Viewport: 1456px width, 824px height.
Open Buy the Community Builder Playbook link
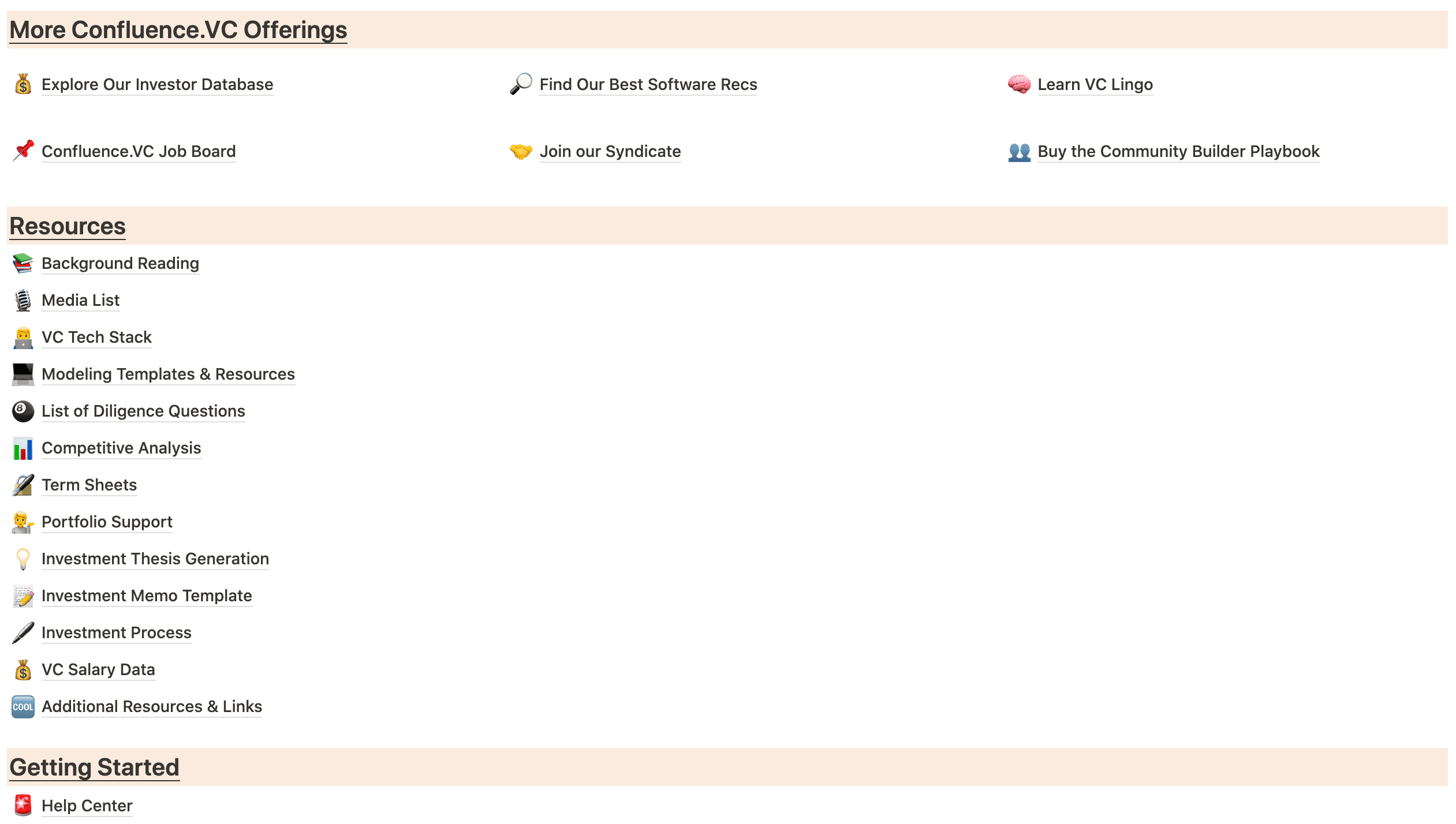pyautogui.click(x=1178, y=151)
